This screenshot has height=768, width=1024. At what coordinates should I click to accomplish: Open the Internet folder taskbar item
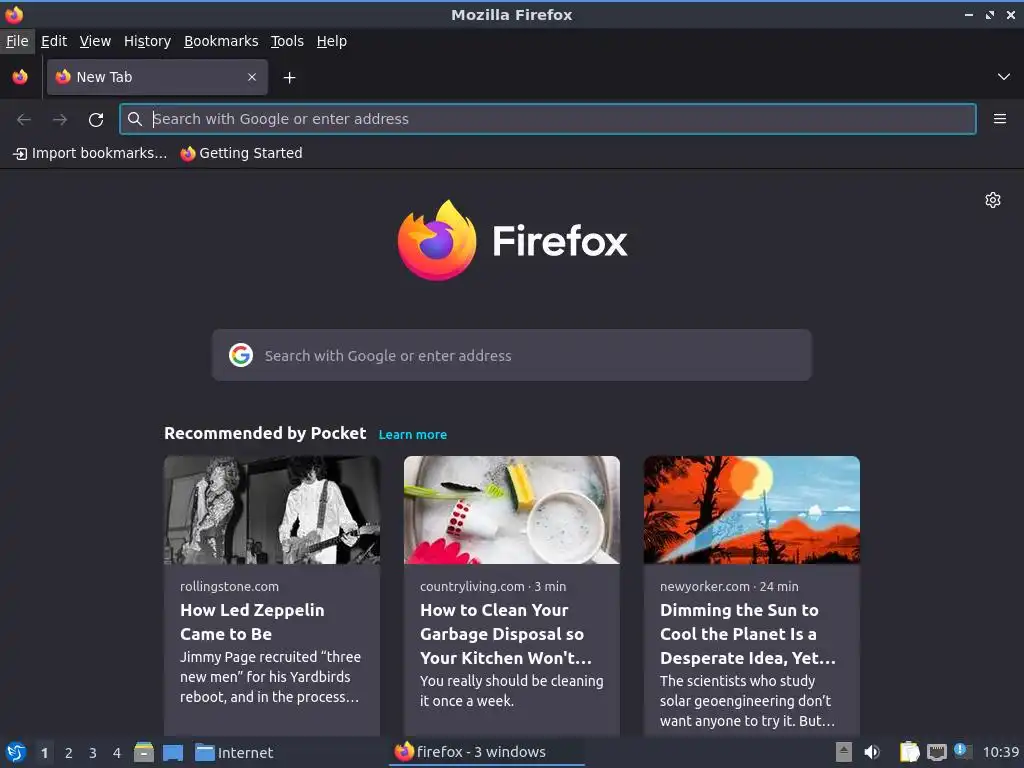(x=234, y=752)
